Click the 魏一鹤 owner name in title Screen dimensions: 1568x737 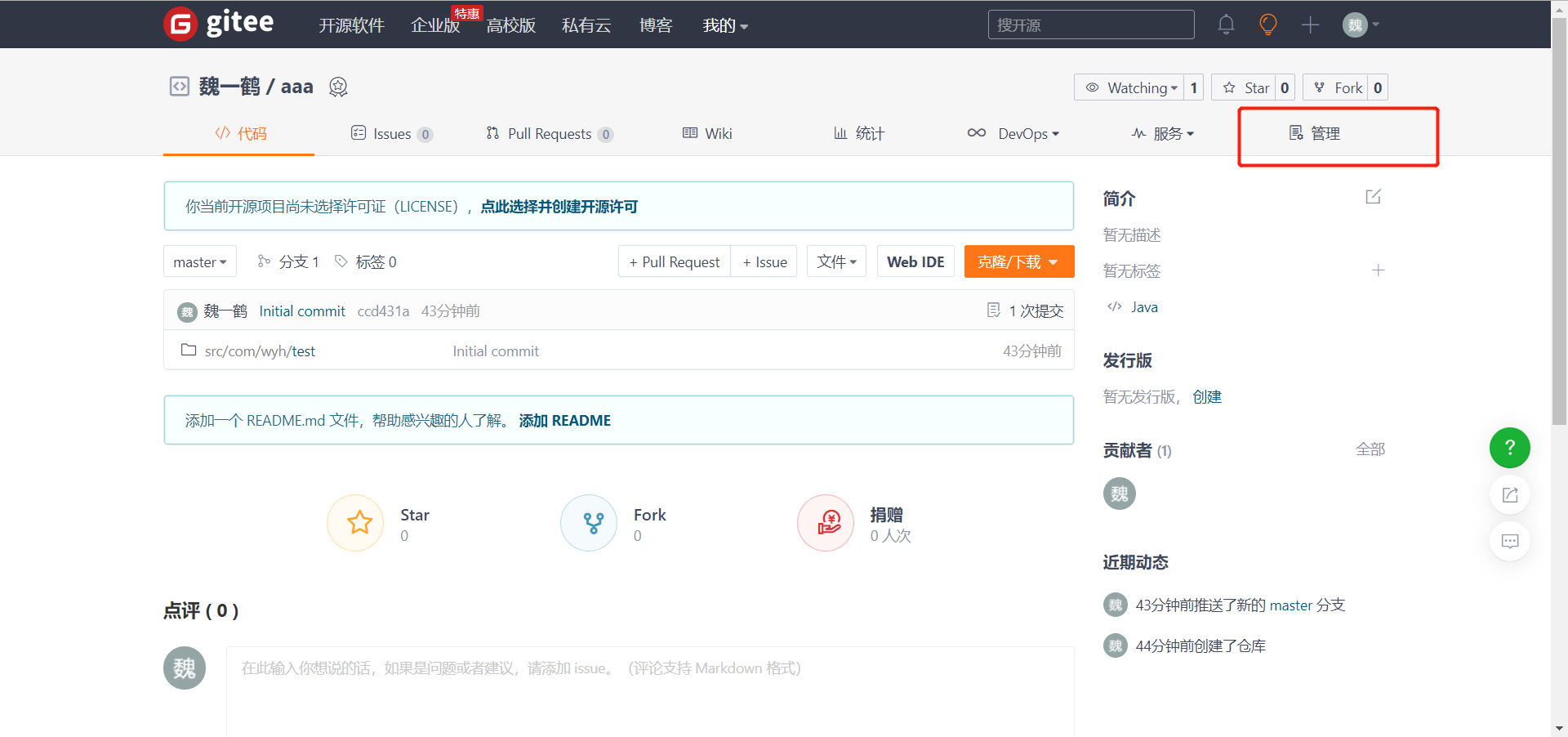coord(229,86)
